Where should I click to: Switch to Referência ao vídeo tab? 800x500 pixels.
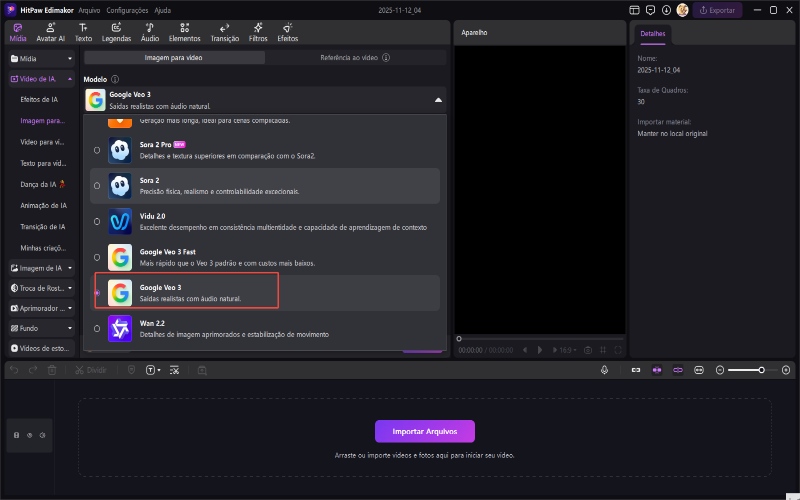click(354, 58)
